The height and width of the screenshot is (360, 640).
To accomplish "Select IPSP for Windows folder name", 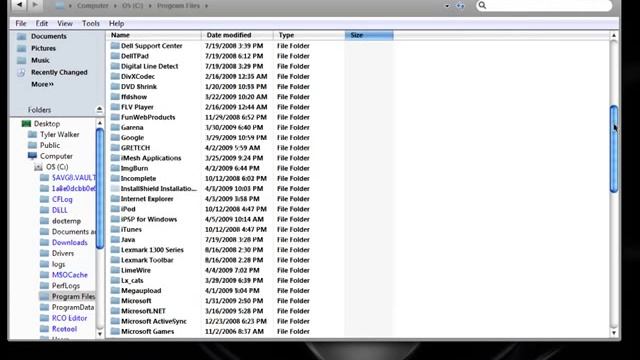I will click(x=149, y=219).
